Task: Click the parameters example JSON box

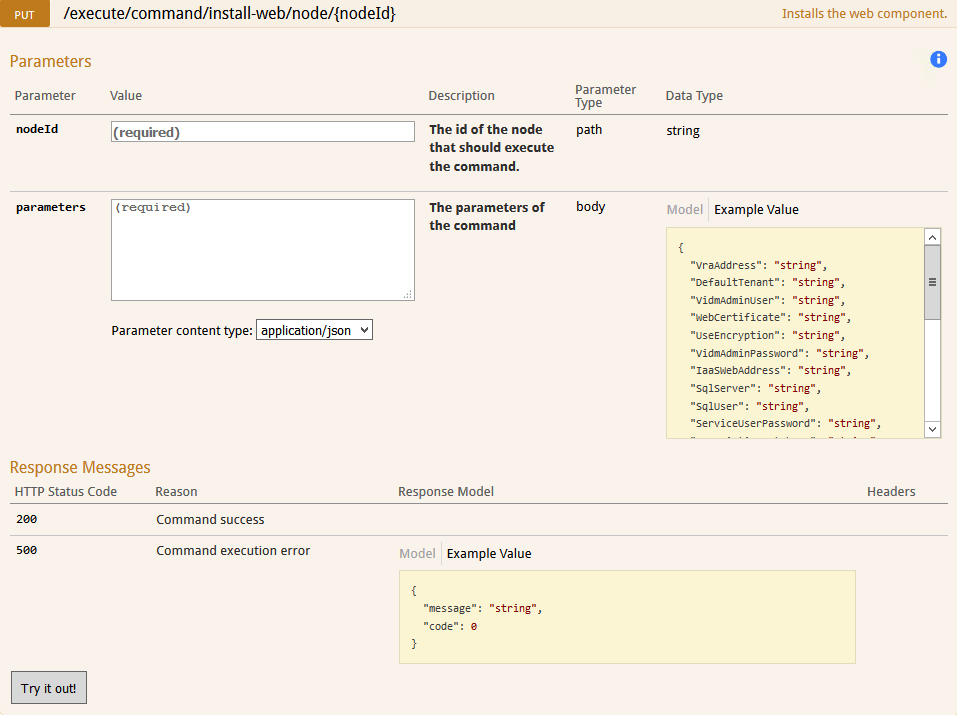Action: [x=795, y=333]
